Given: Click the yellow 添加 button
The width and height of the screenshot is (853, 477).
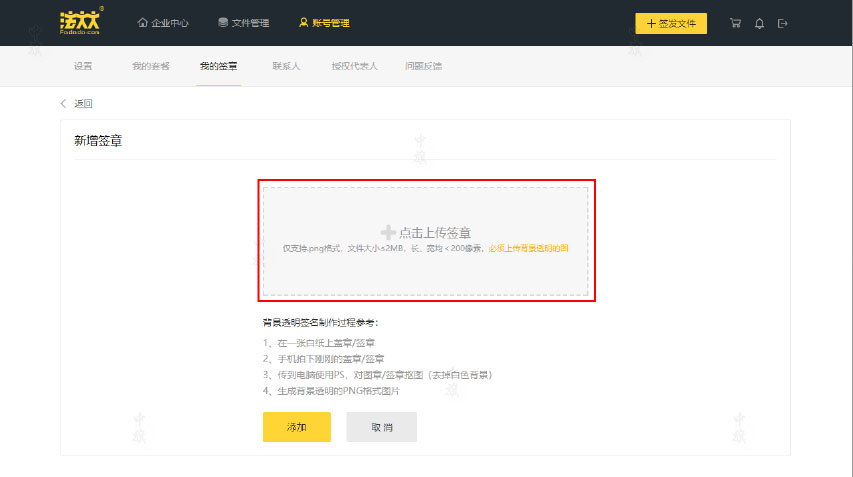Looking at the screenshot, I should click(x=296, y=427).
